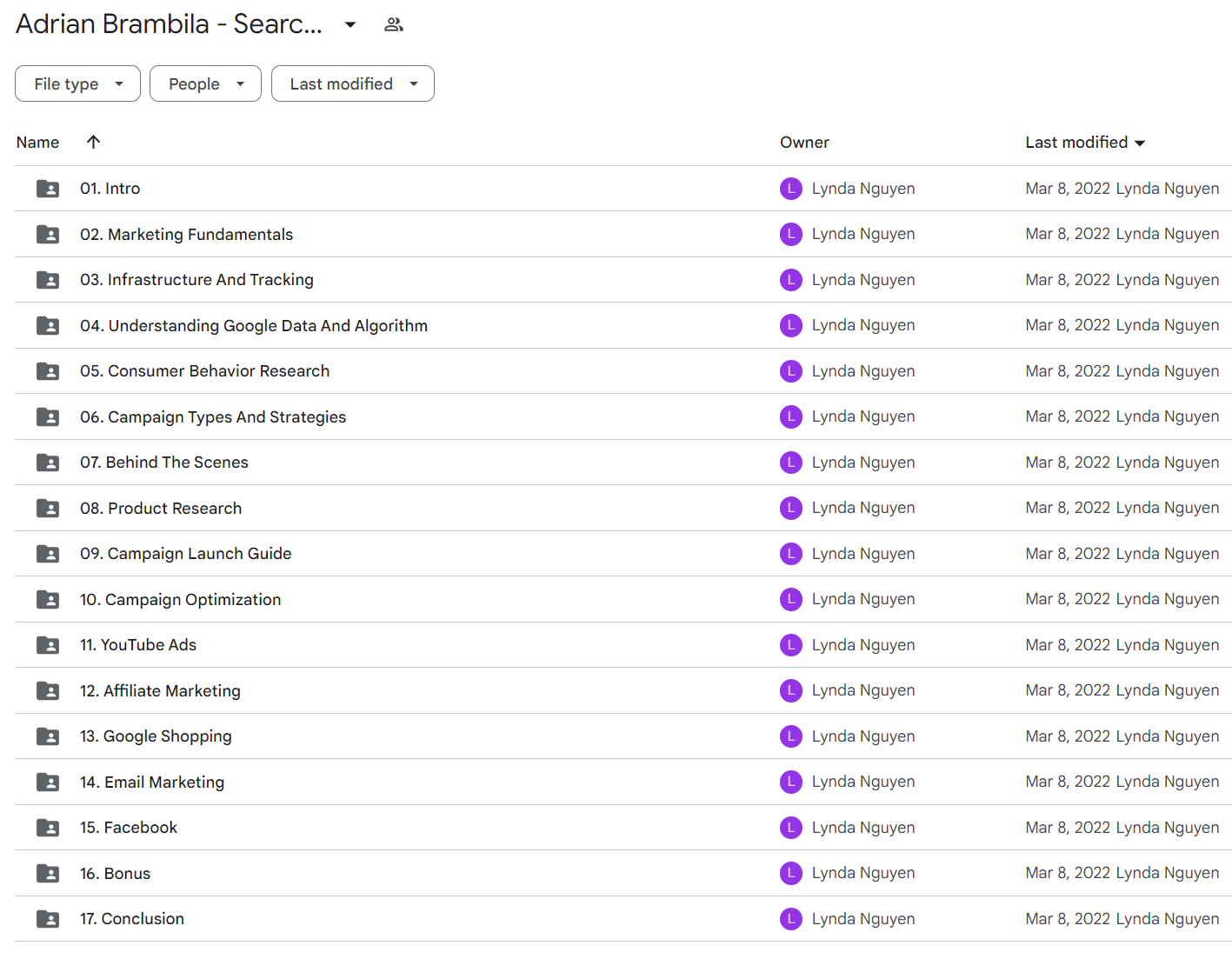This screenshot has width=1232, height=959.
Task: Click folder icon for 06. Campaign Types And Strategies
Action: tap(48, 416)
